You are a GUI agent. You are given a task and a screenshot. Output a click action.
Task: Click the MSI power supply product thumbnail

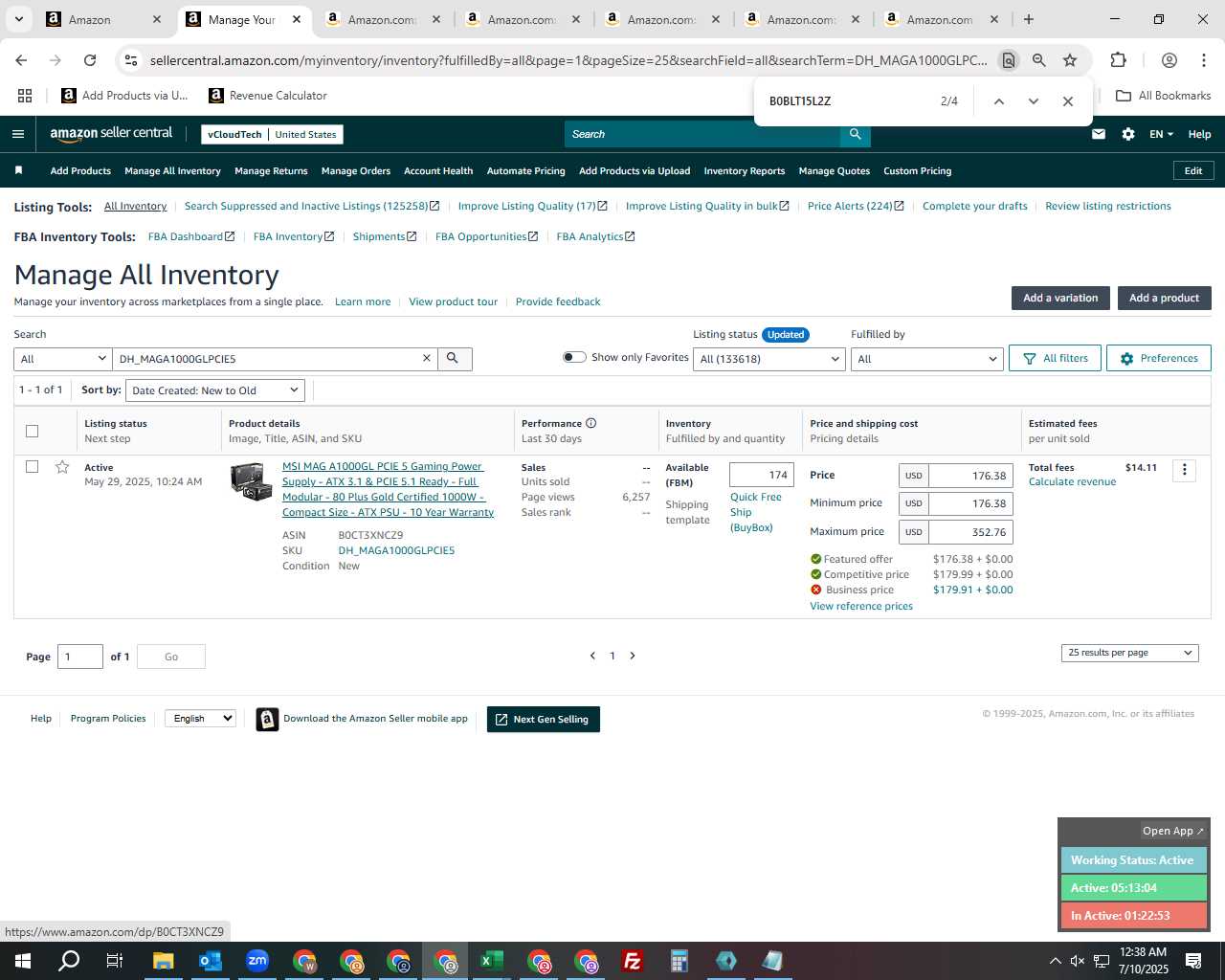[x=252, y=481]
